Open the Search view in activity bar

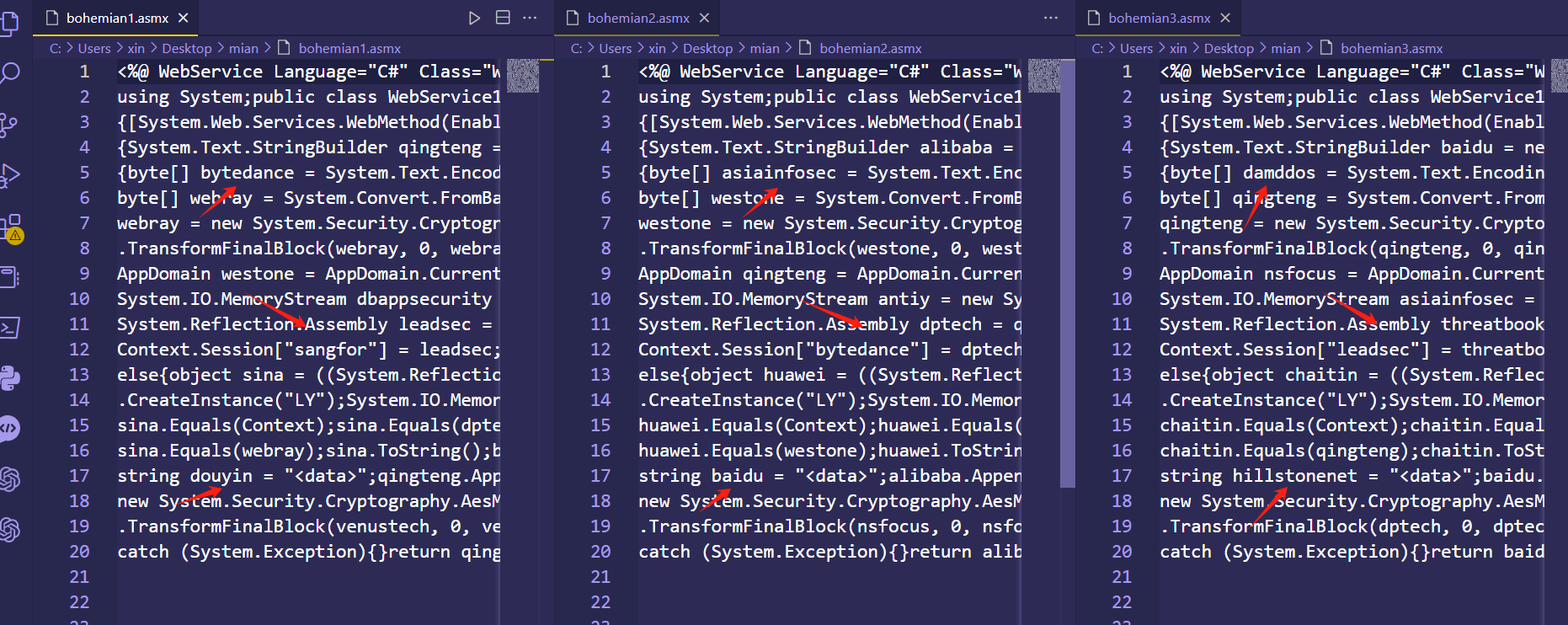tap(9, 73)
